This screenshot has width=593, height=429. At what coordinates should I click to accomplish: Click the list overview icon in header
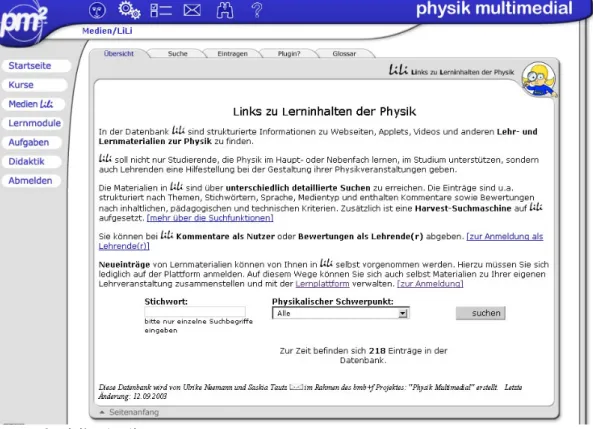click(161, 10)
